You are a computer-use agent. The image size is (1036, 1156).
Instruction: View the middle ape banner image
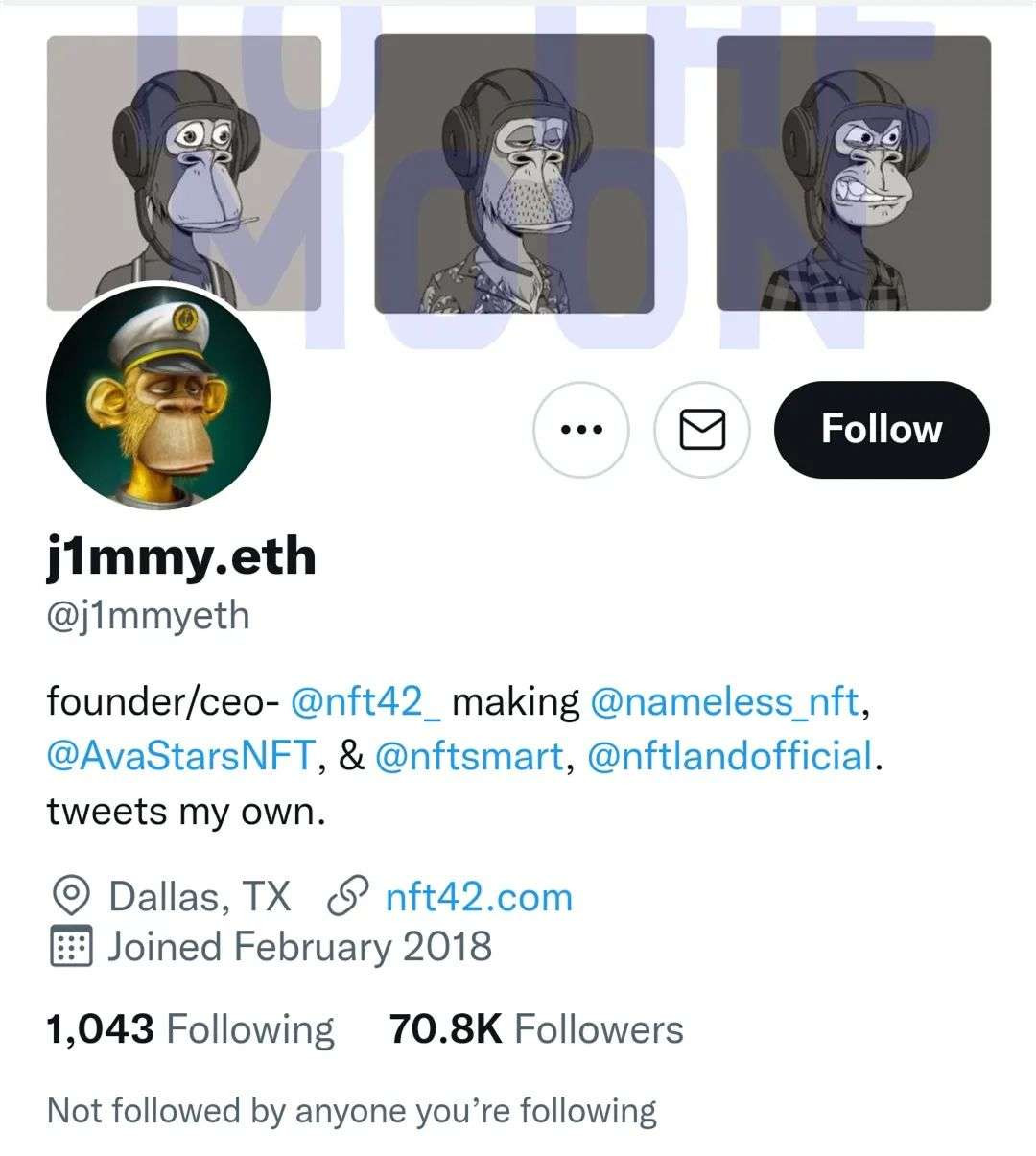click(514, 173)
